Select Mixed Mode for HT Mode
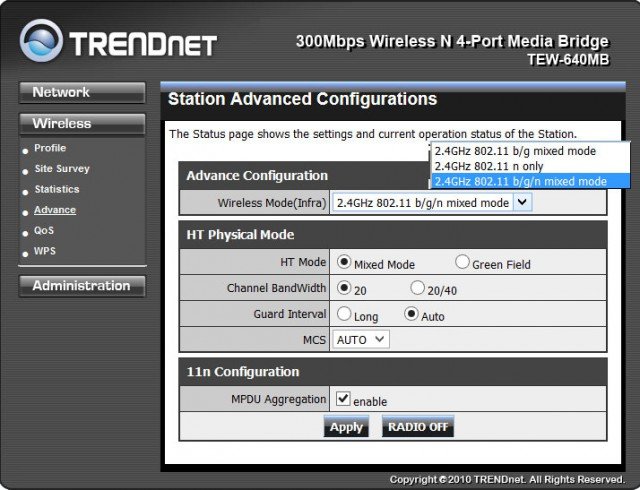The height and width of the screenshot is (490, 640). coord(345,263)
